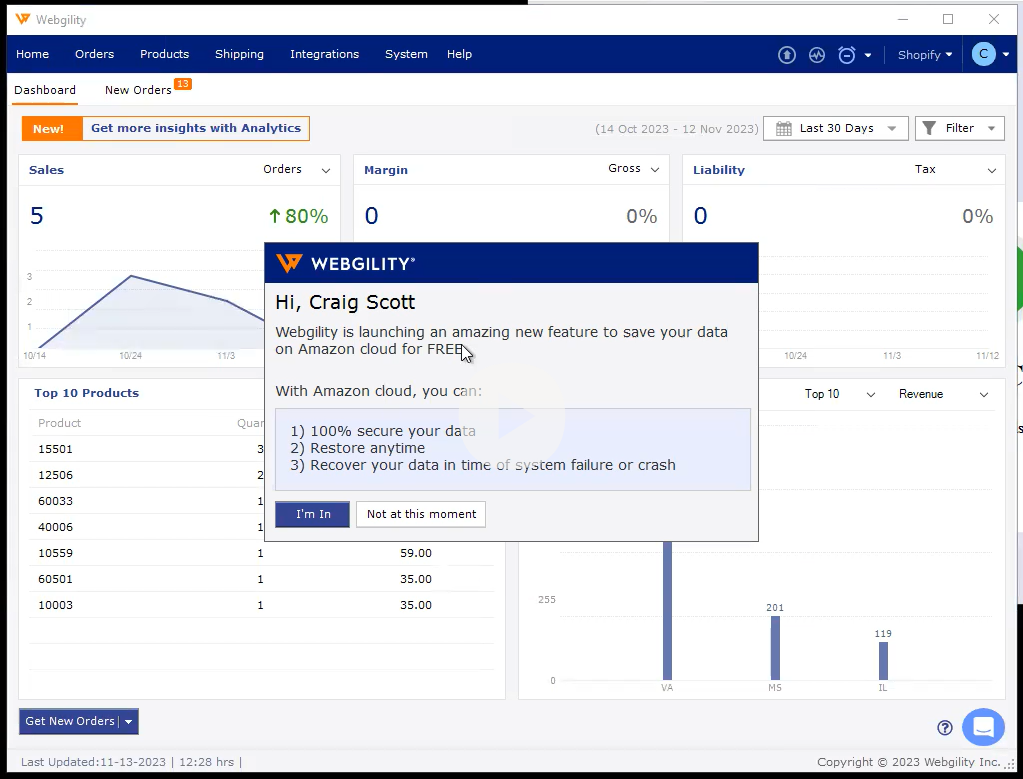Select product row 60501
The image size is (1023, 779).
tap(261, 579)
